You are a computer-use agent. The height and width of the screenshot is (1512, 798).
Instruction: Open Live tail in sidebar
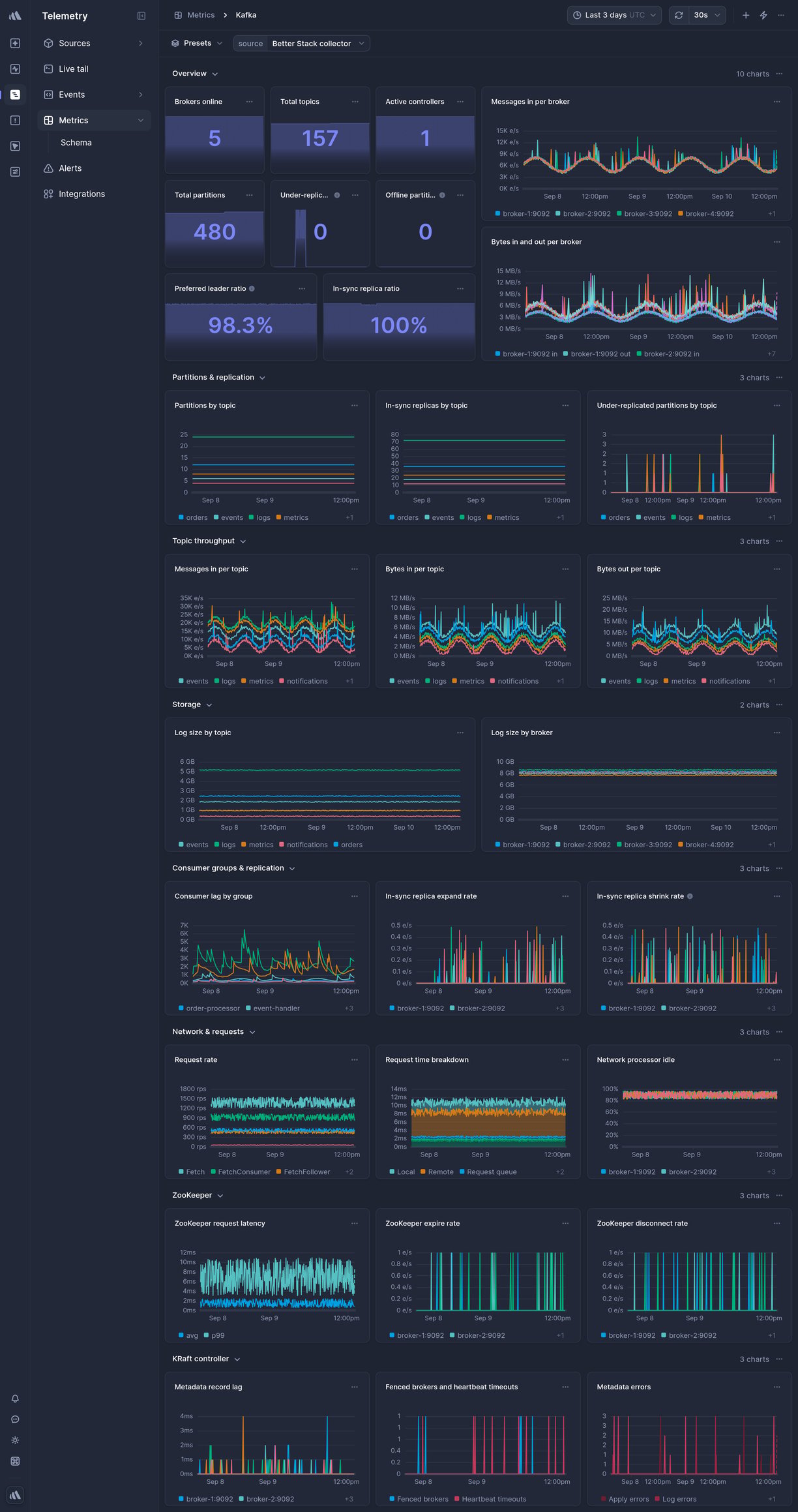coord(94,68)
